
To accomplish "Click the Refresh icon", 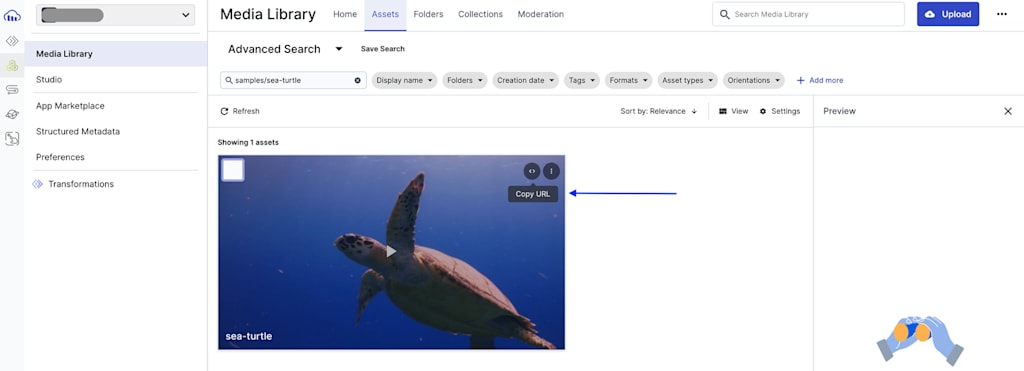I will coord(225,111).
